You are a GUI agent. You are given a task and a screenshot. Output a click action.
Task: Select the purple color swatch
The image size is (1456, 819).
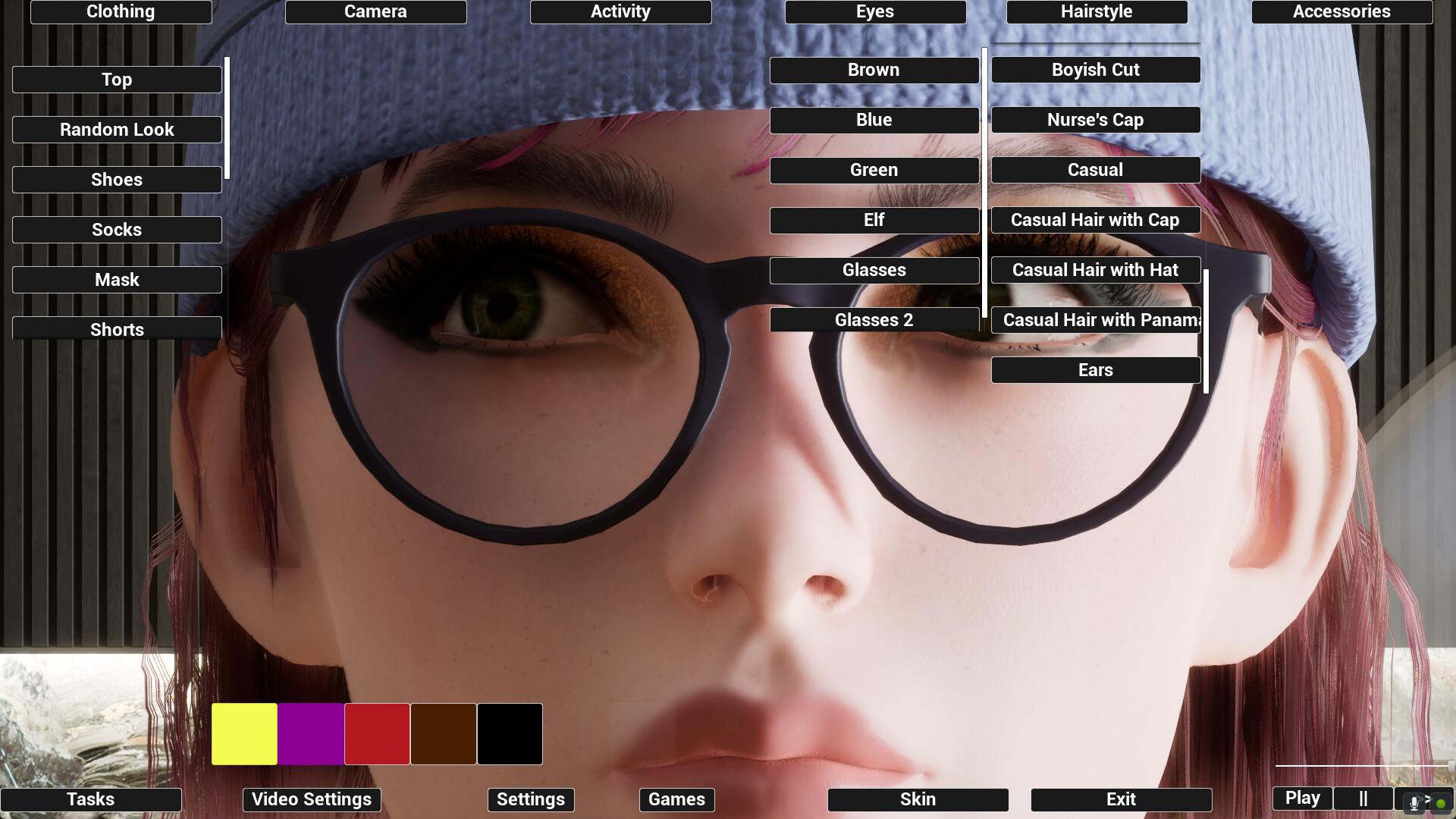pyautogui.click(x=310, y=733)
